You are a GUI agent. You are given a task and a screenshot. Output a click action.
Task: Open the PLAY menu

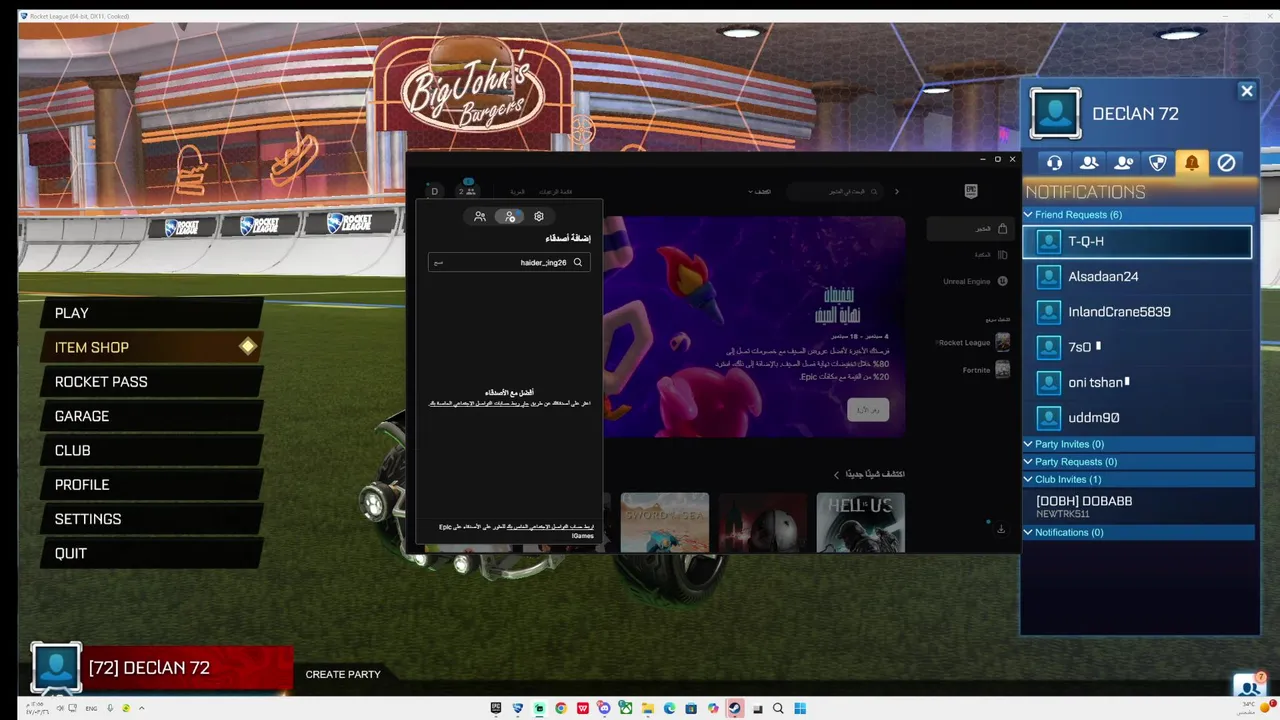point(150,313)
